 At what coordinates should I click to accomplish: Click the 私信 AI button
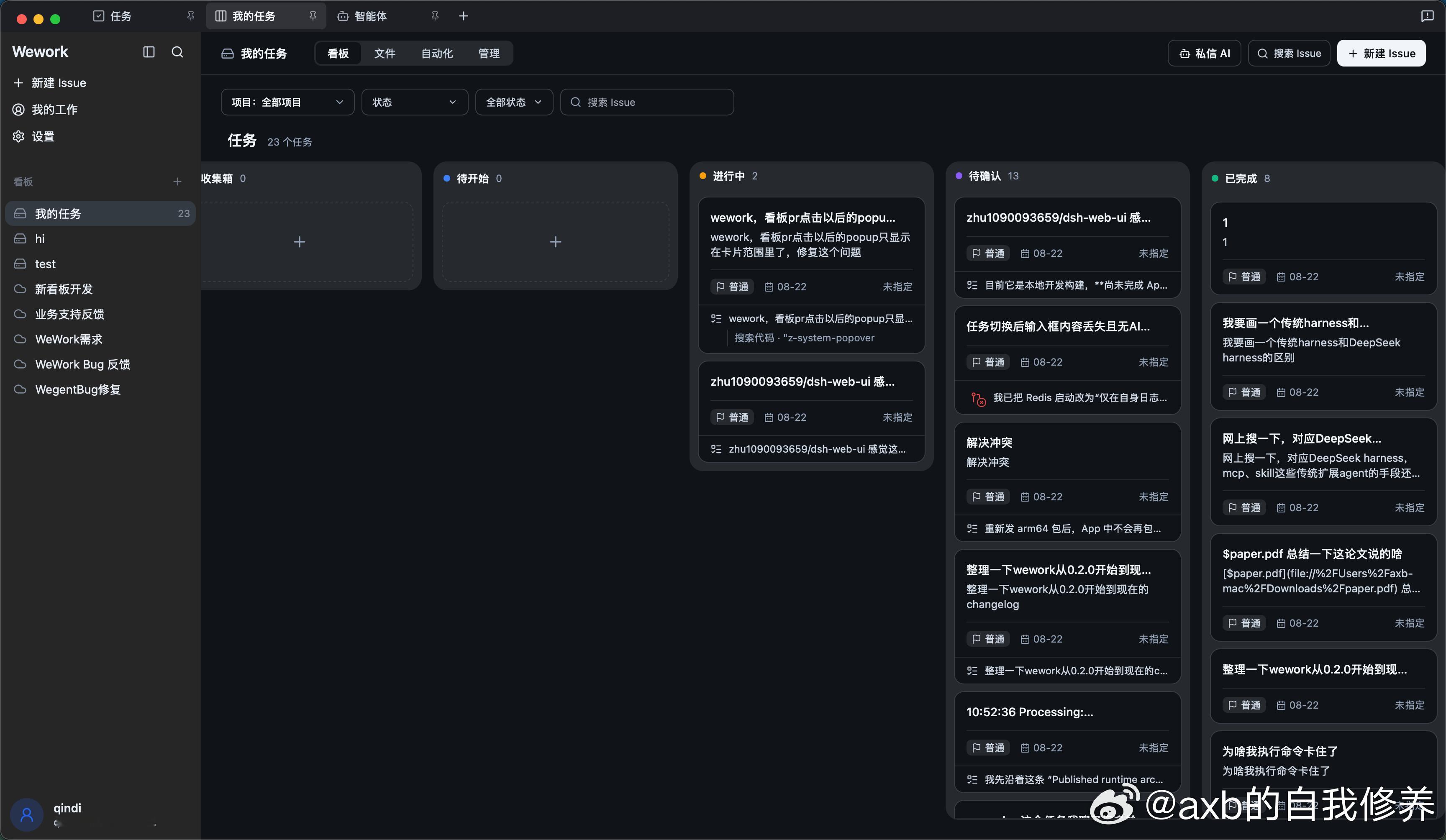click(x=1205, y=54)
